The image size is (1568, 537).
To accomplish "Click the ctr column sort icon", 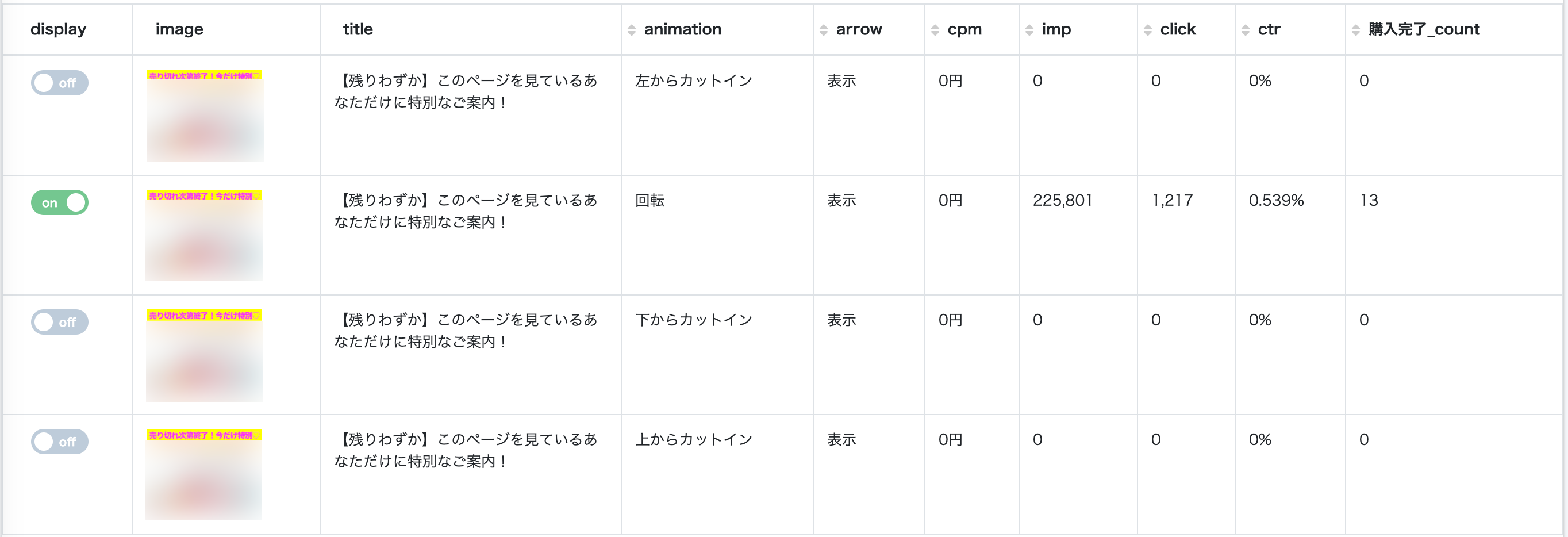I will 1245,30.
